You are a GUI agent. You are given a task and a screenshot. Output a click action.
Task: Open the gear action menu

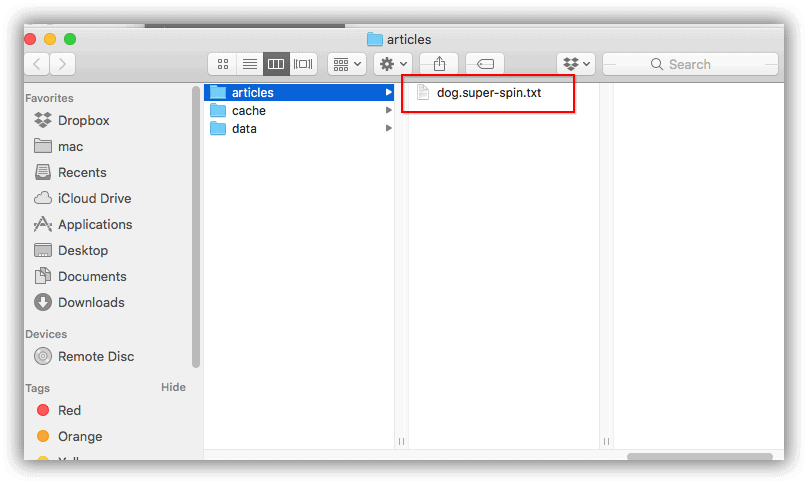[393, 64]
